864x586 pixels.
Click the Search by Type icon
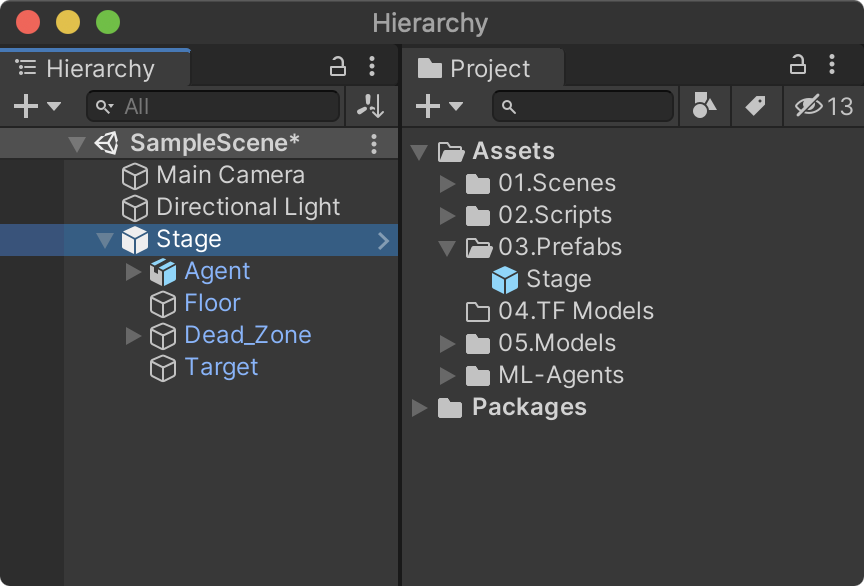click(x=704, y=106)
